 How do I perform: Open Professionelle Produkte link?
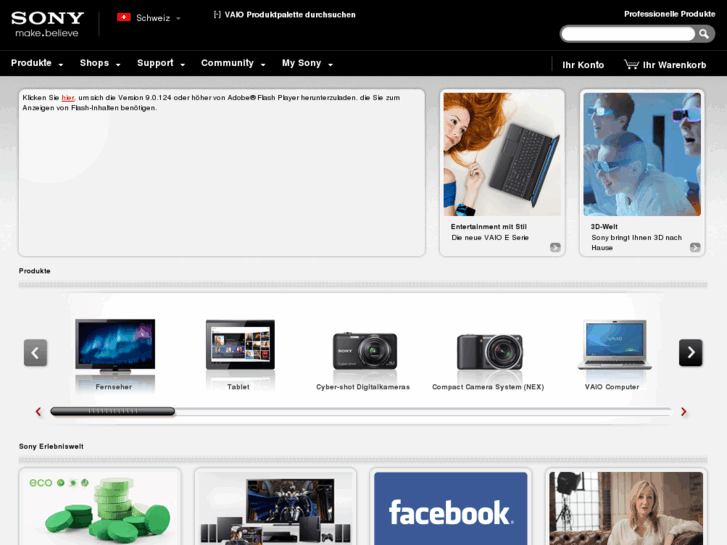click(x=669, y=14)
